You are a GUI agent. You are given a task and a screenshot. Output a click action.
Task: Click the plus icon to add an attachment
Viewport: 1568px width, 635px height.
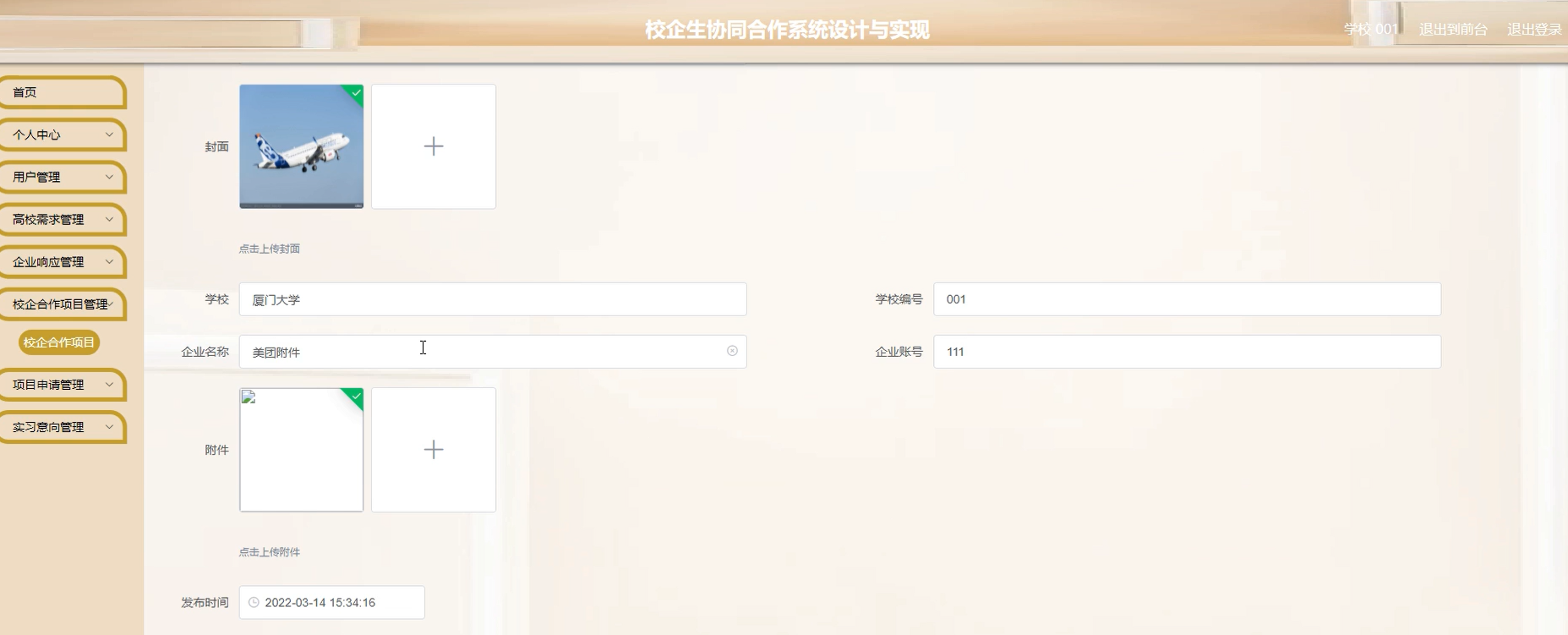click(x=434, y=450)
